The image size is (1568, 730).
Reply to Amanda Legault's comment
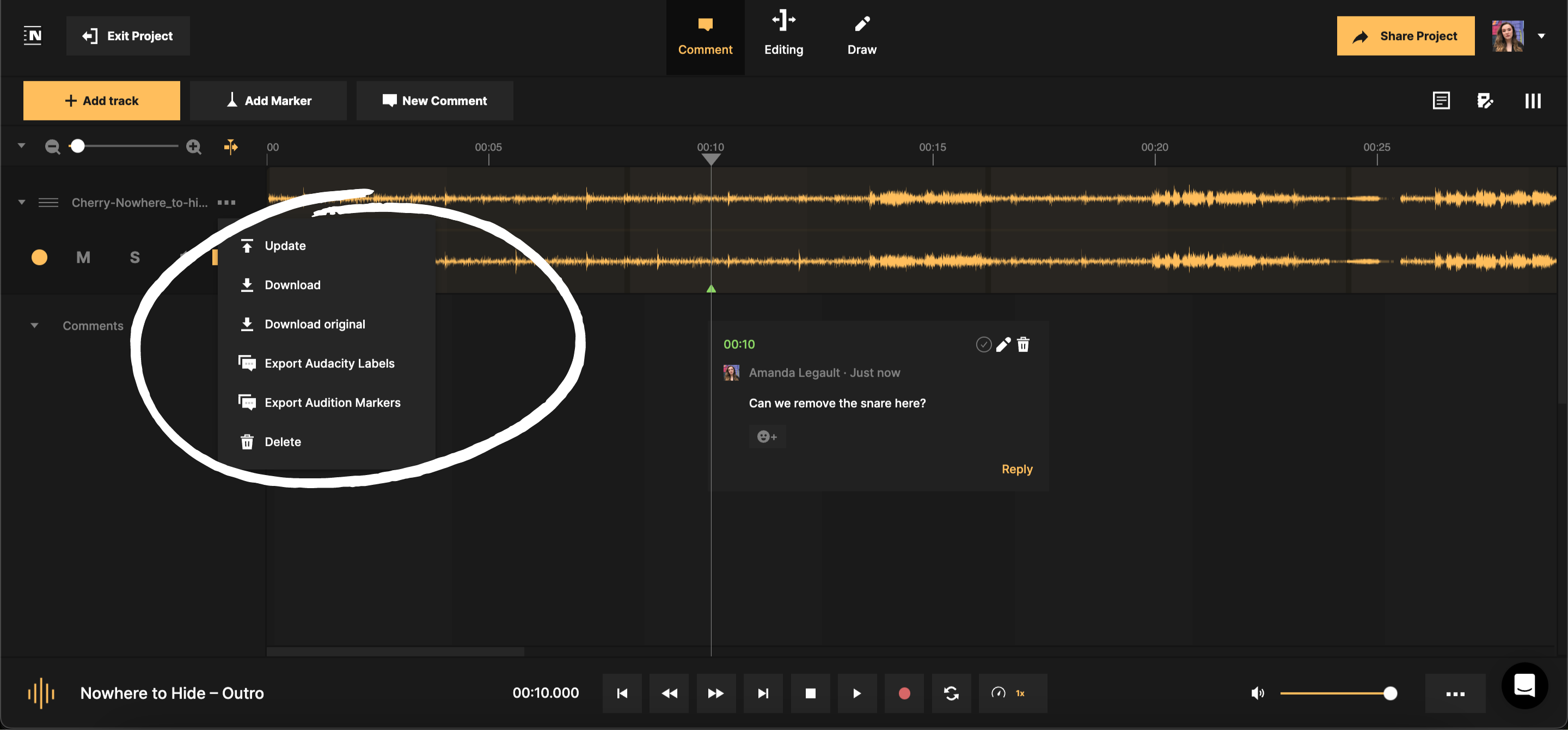point(1017,469)
